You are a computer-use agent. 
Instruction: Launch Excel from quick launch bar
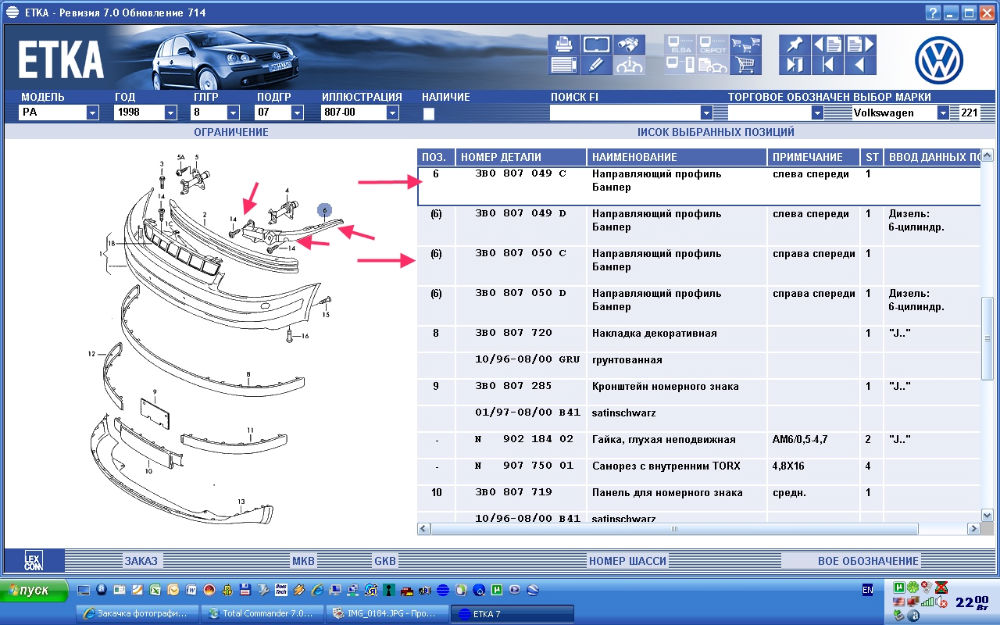[x=155, y=590]
